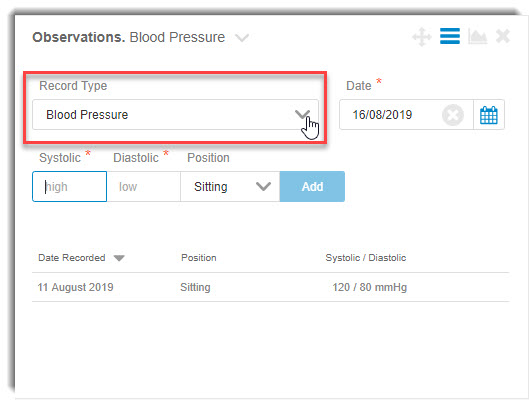Toggle the Date Recorded sort arrow
This screenshot has width=529, height=400.
(119, 258)
